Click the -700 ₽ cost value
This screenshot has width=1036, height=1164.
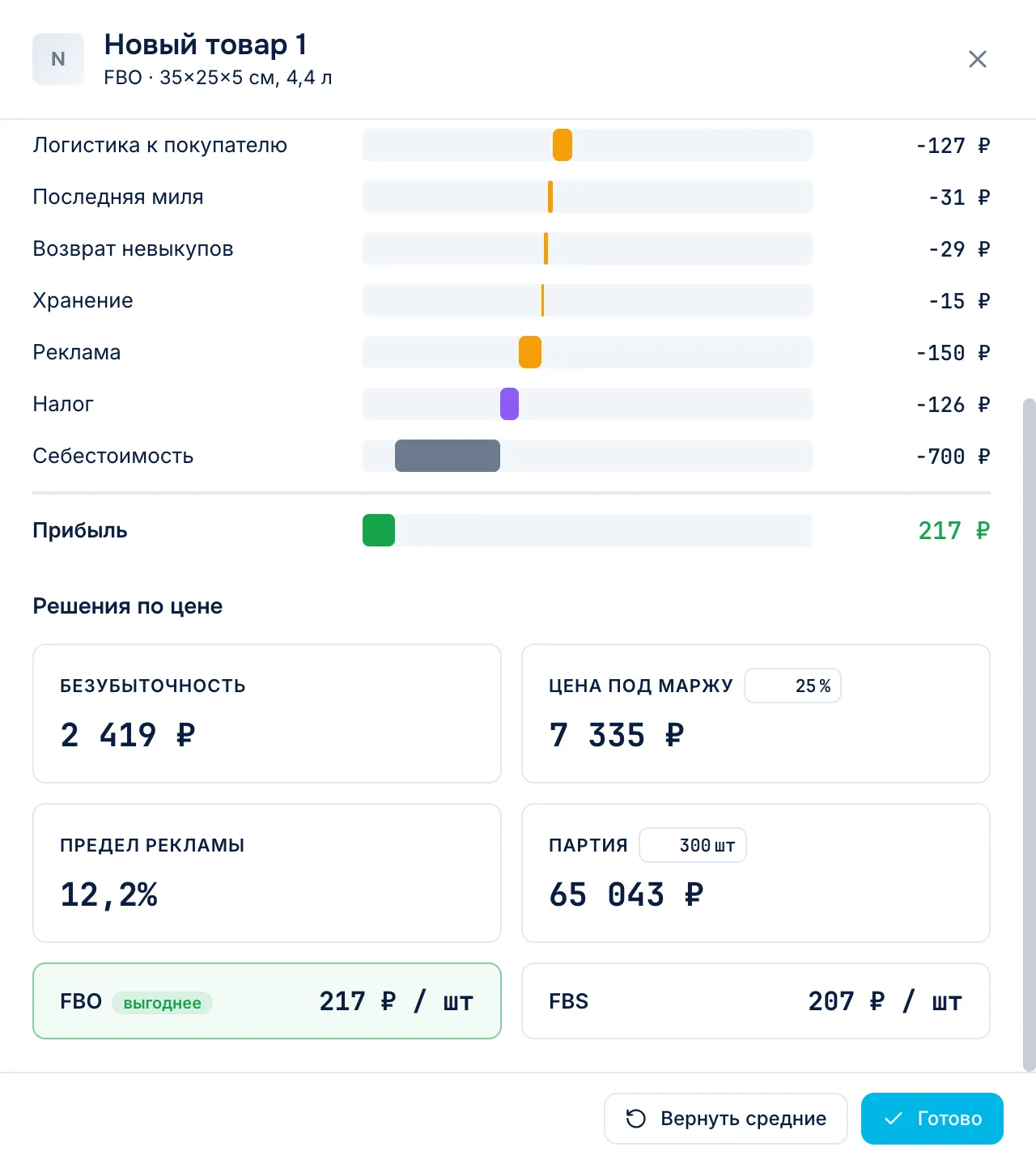click(953, 457)
